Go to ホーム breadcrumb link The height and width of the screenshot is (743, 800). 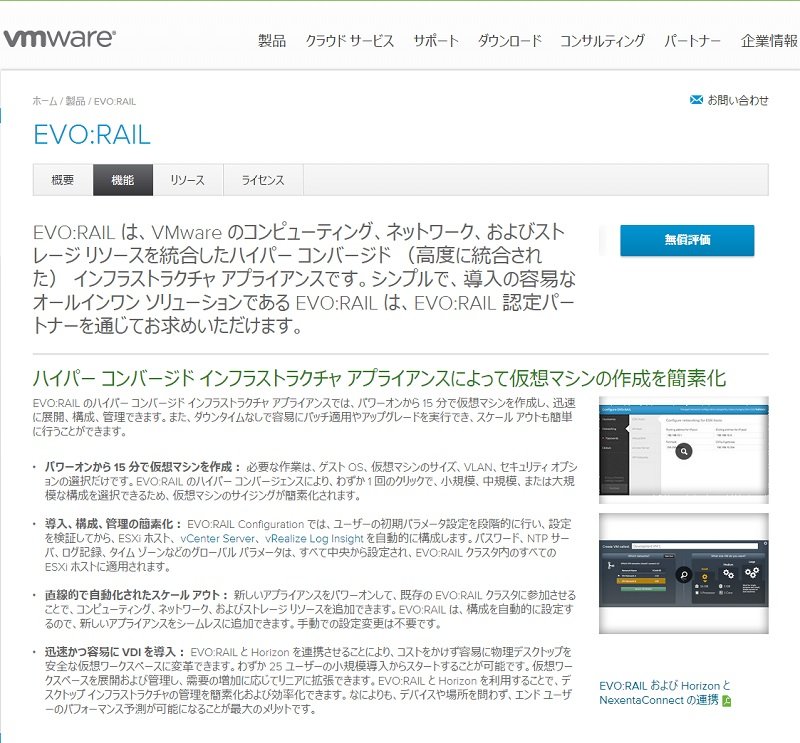click(x=45, y=101)
